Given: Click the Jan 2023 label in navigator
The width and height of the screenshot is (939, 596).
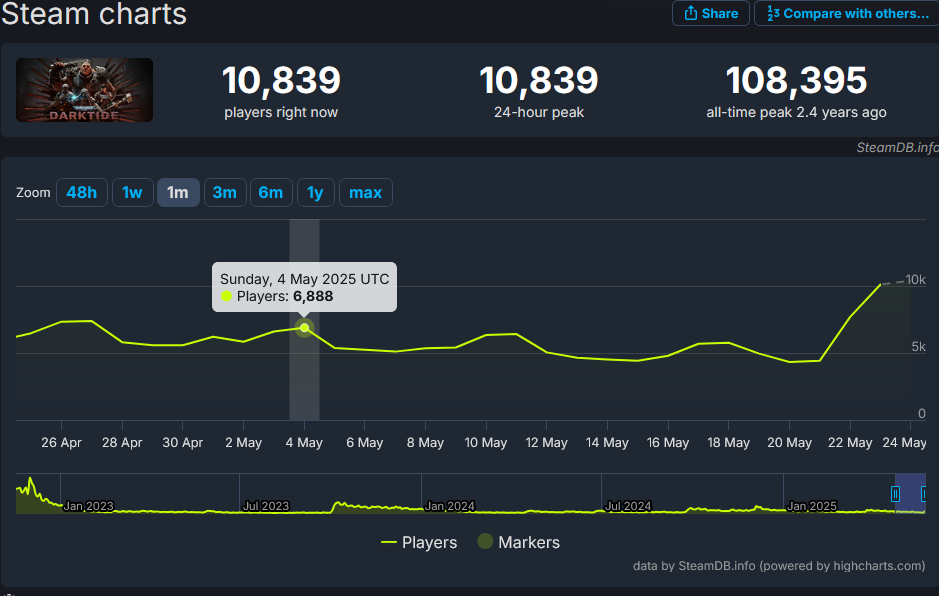Looking at the screenshot, I should tap(88, 506).
